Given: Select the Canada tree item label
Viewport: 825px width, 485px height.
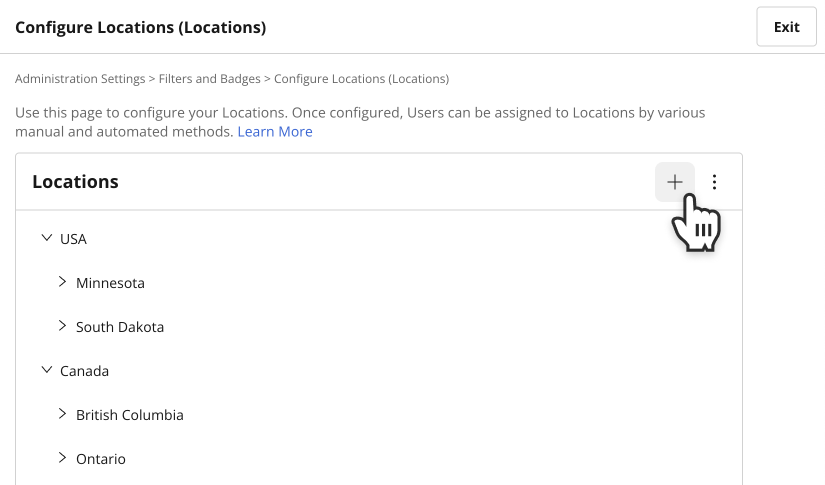Looking at the screenshot, I should click(84, 371).
